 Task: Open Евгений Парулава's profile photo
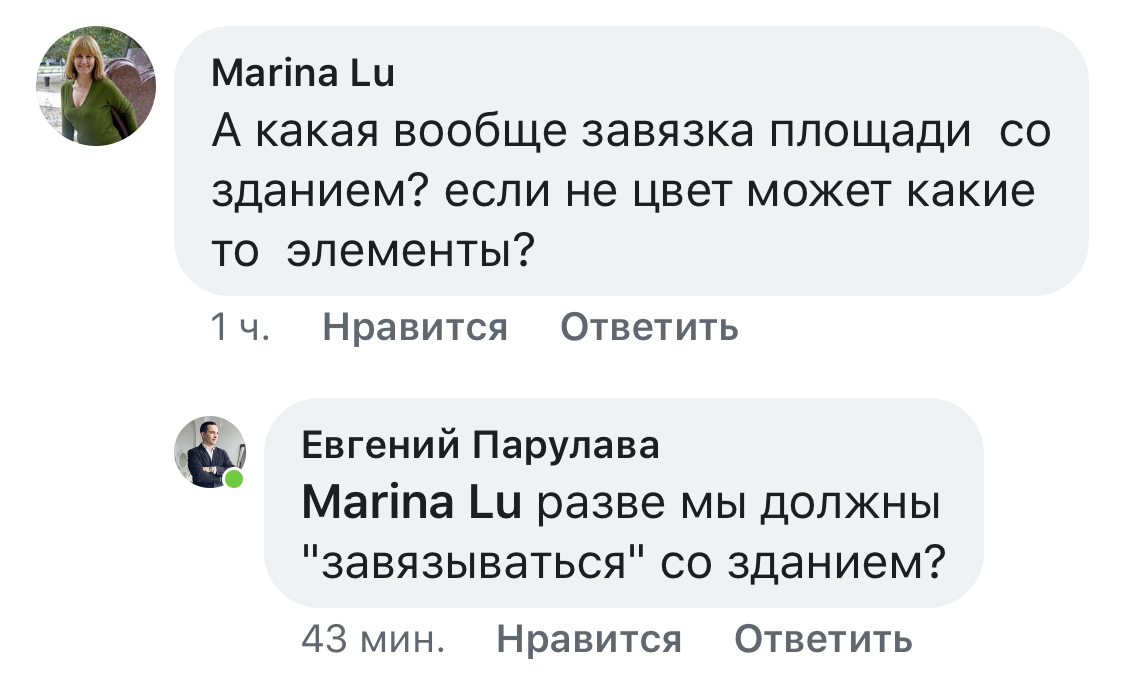click(x=211, y=452)
